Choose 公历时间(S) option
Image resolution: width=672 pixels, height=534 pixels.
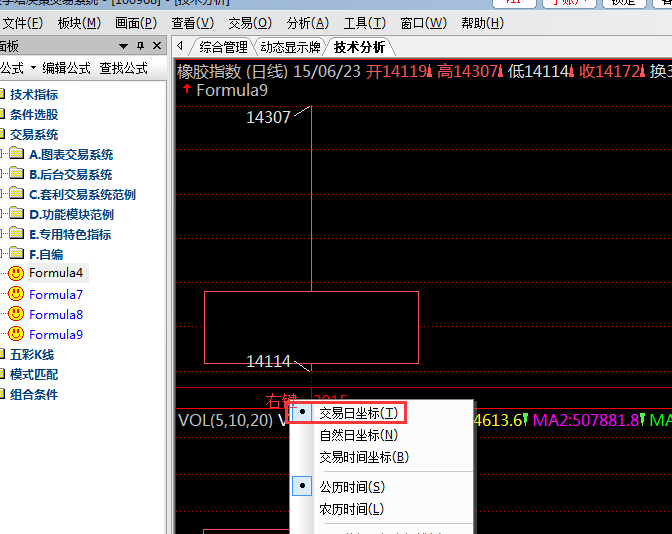click(352, 487)
